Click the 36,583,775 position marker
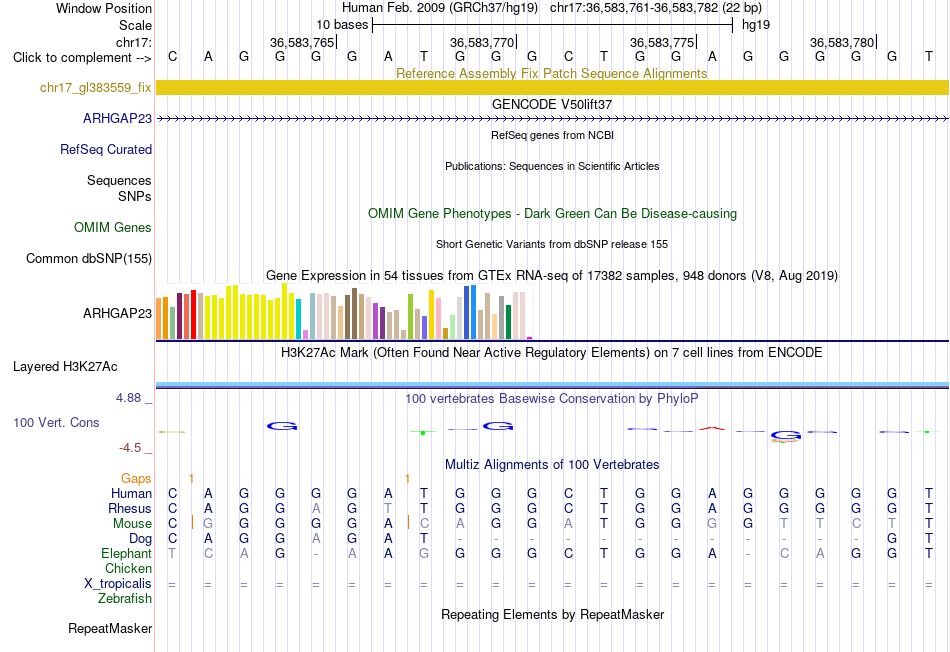Image resolution: width=950 pixels, height=652 pixels. click(x=663, y=42)
